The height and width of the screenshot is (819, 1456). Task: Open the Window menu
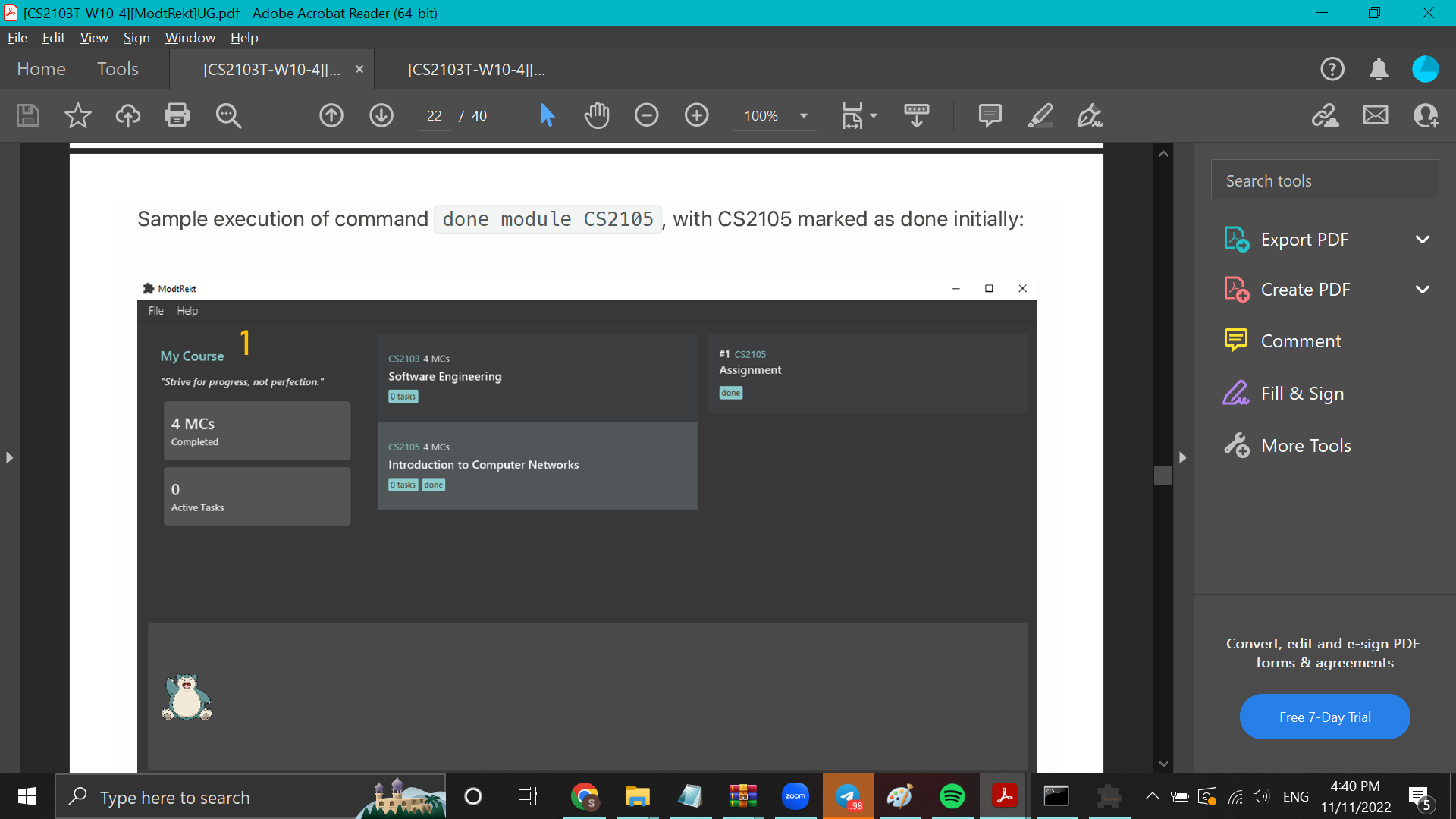click(190, 38)
